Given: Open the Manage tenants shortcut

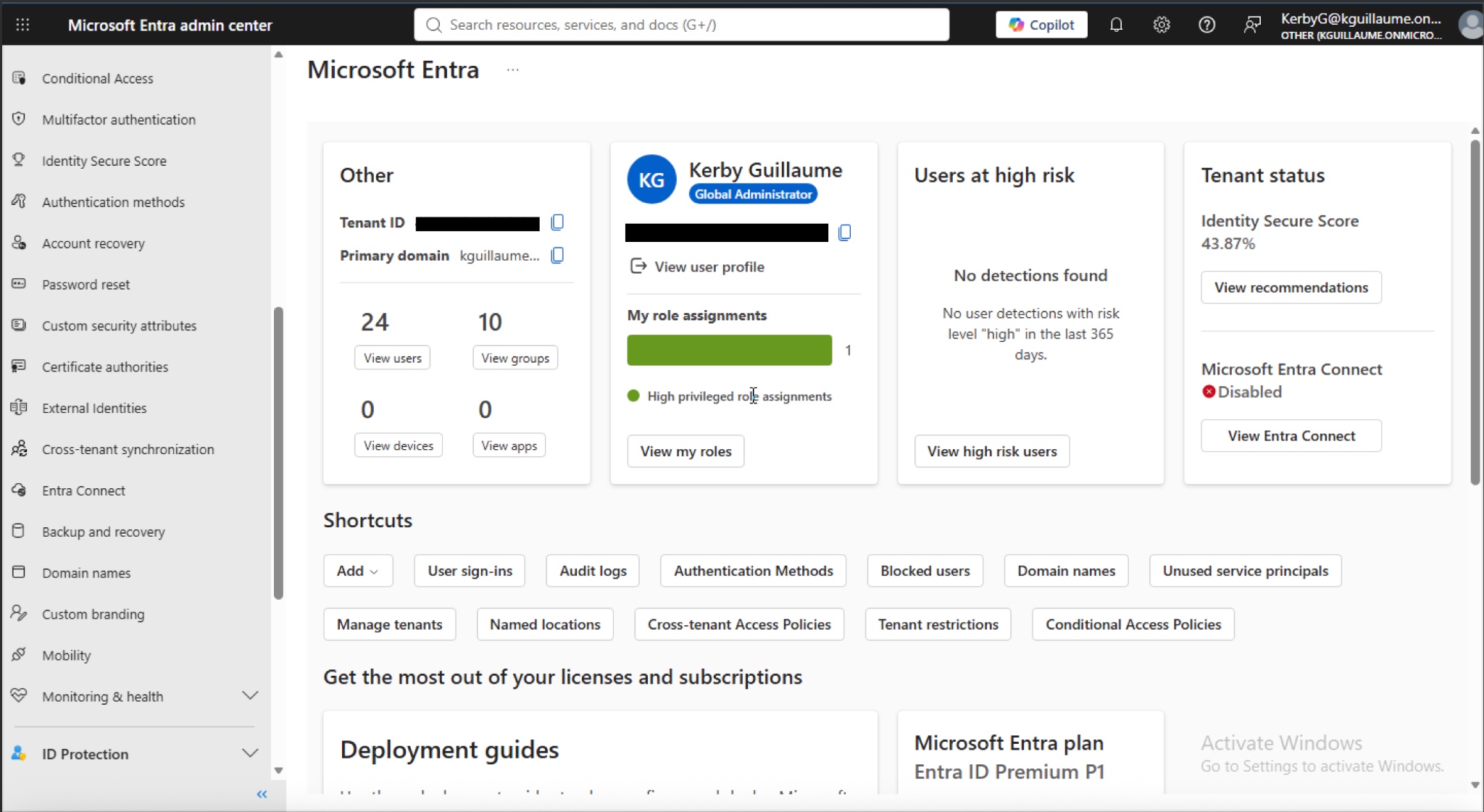Looking at the screenshot, I should [389, 624].
